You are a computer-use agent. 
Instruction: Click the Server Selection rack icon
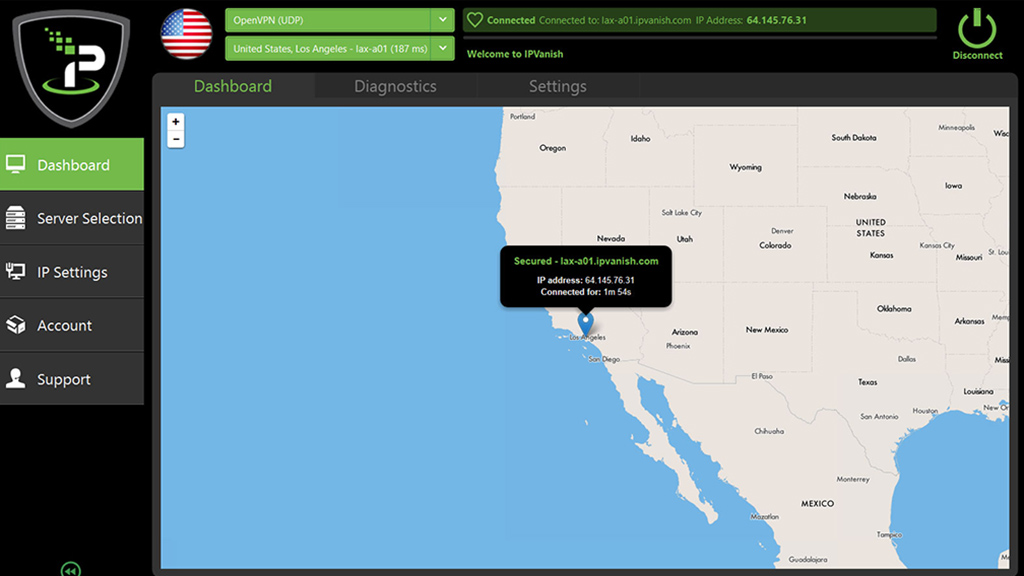(x=16, y=217)
